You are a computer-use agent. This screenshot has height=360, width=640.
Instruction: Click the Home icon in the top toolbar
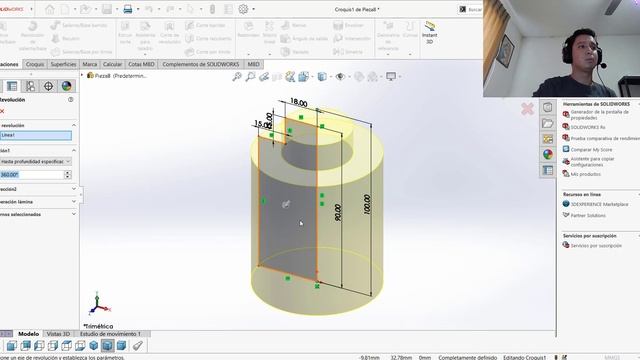50,9
